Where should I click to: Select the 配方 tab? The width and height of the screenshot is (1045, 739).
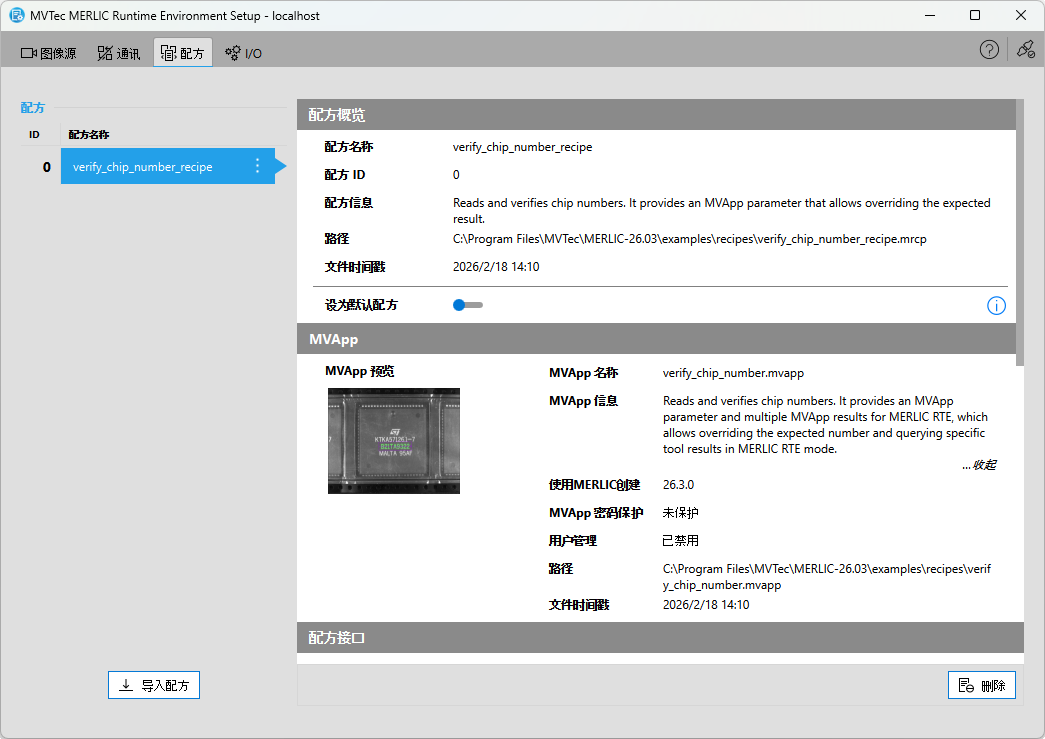[x=182, y=53]
